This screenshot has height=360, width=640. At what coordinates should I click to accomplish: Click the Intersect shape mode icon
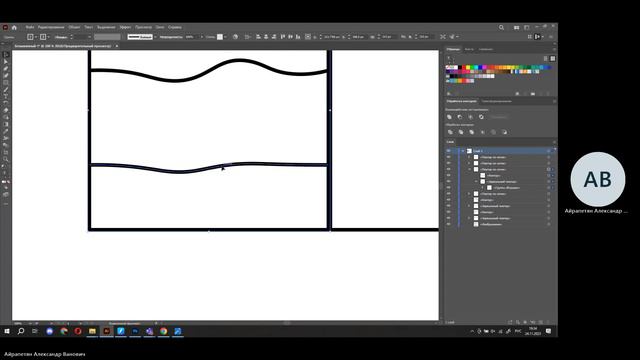click(471, 117)
